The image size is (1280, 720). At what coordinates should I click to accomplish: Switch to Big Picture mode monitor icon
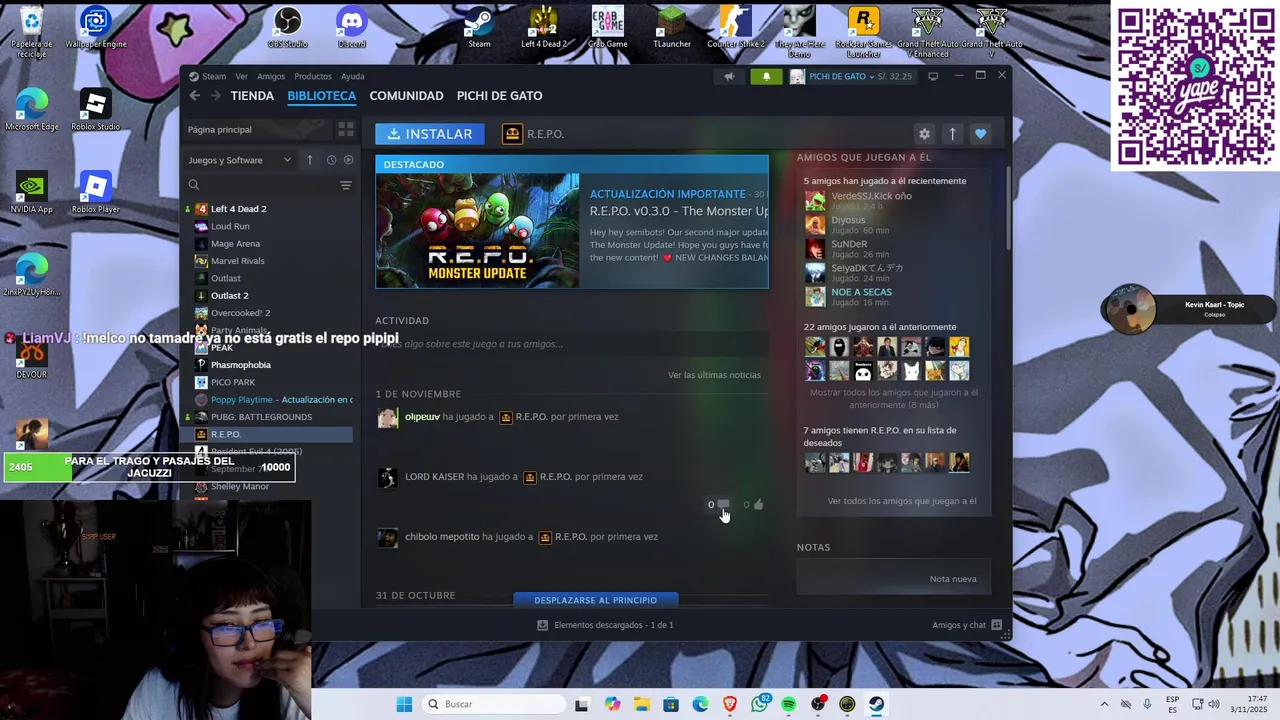(933, 76)
